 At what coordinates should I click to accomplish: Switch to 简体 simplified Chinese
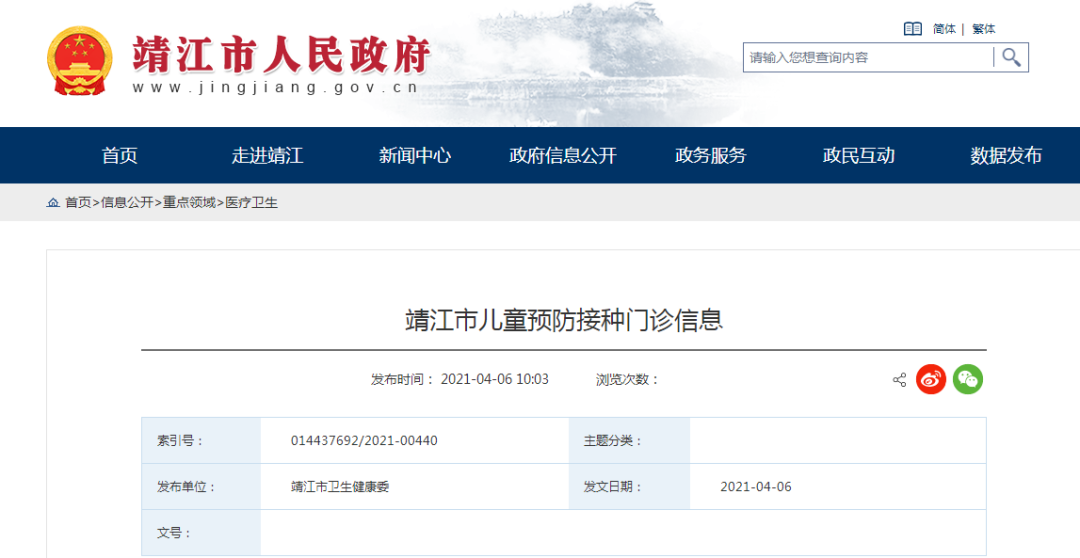944,29
